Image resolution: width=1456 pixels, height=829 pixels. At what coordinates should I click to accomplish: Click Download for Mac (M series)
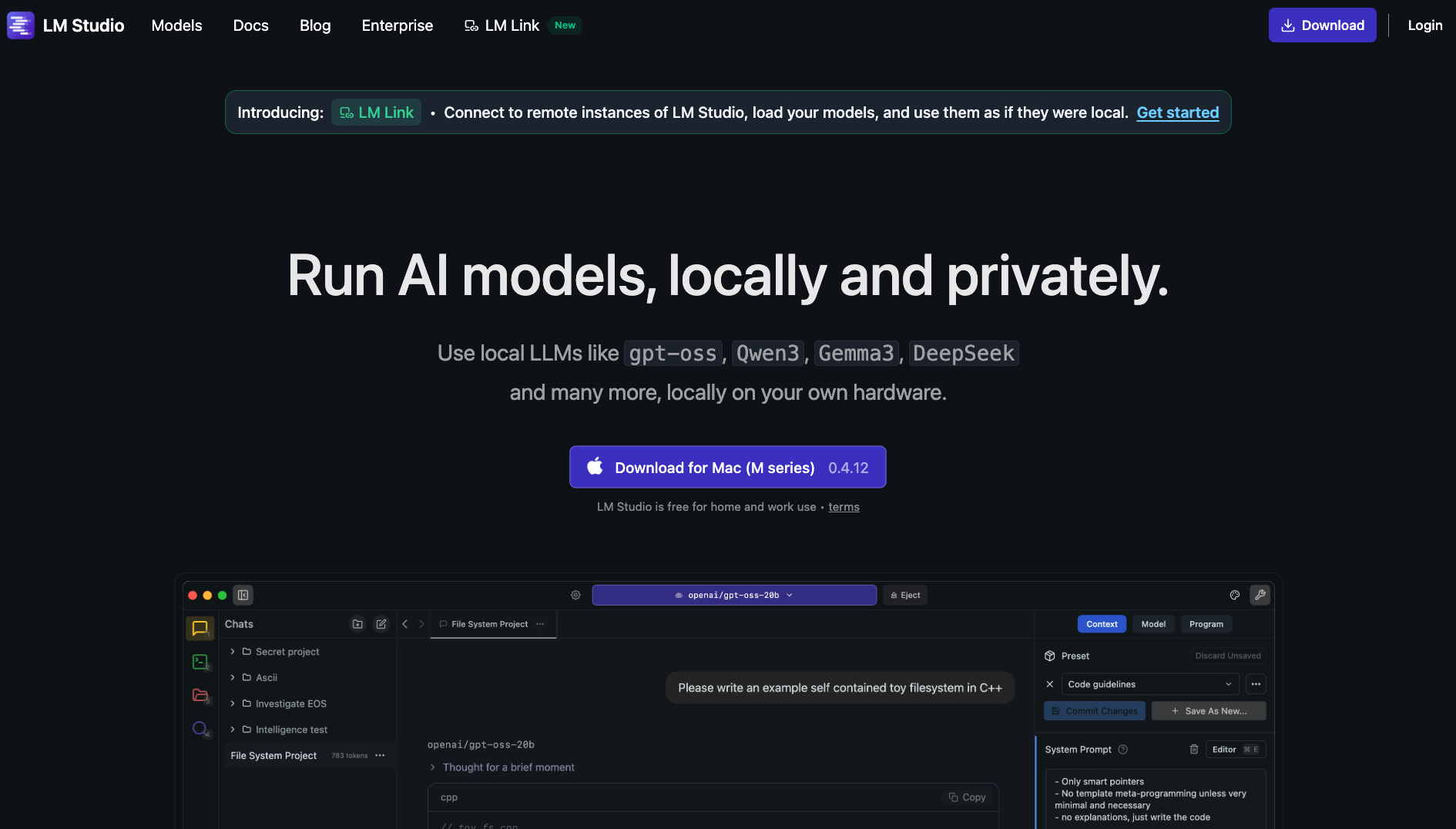[727, 467]
